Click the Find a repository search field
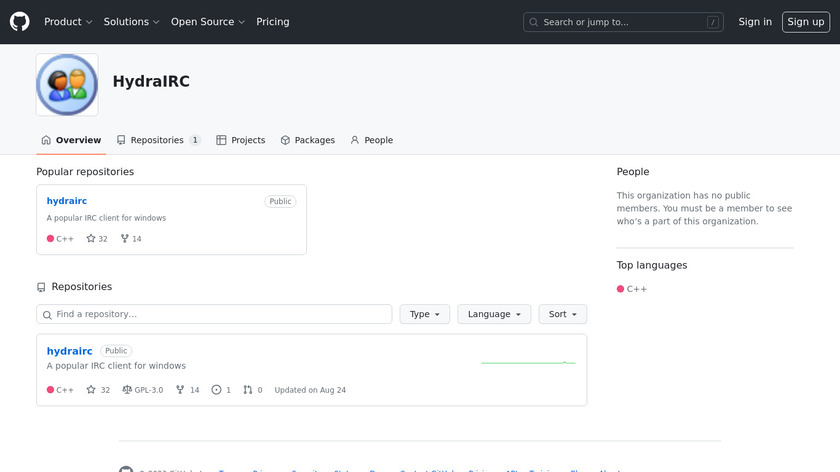The width and height of the screenshot is (840, 472). coord(214,314)
